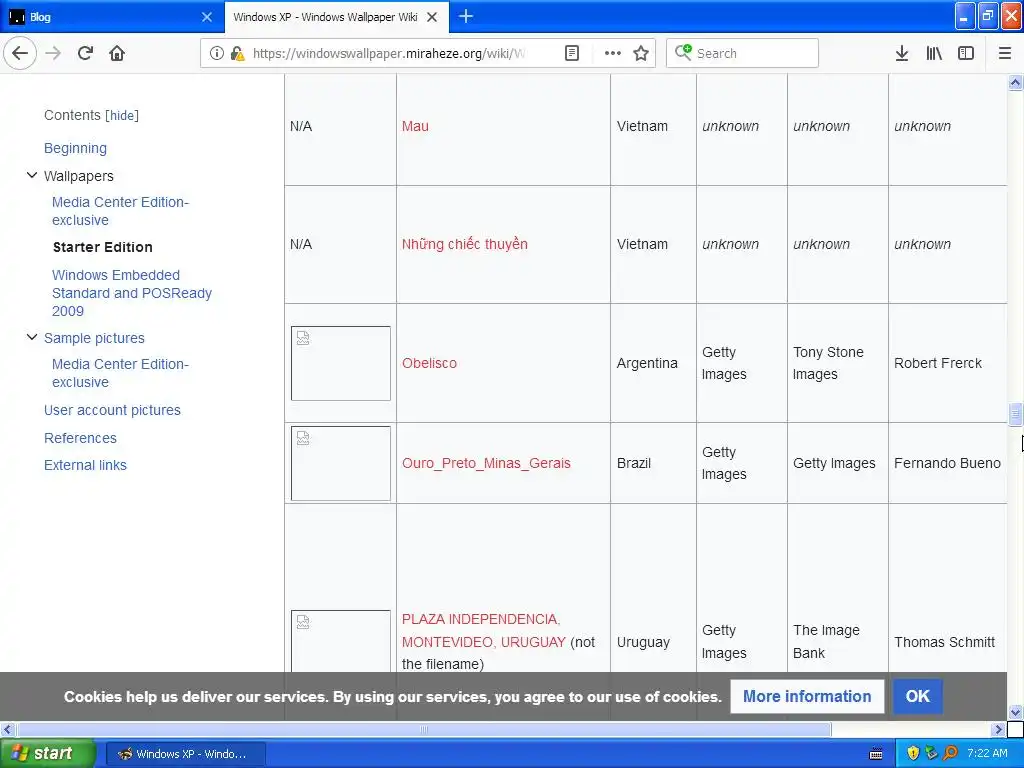Open the Downloads panel
1024x768 pixels.
902,53
